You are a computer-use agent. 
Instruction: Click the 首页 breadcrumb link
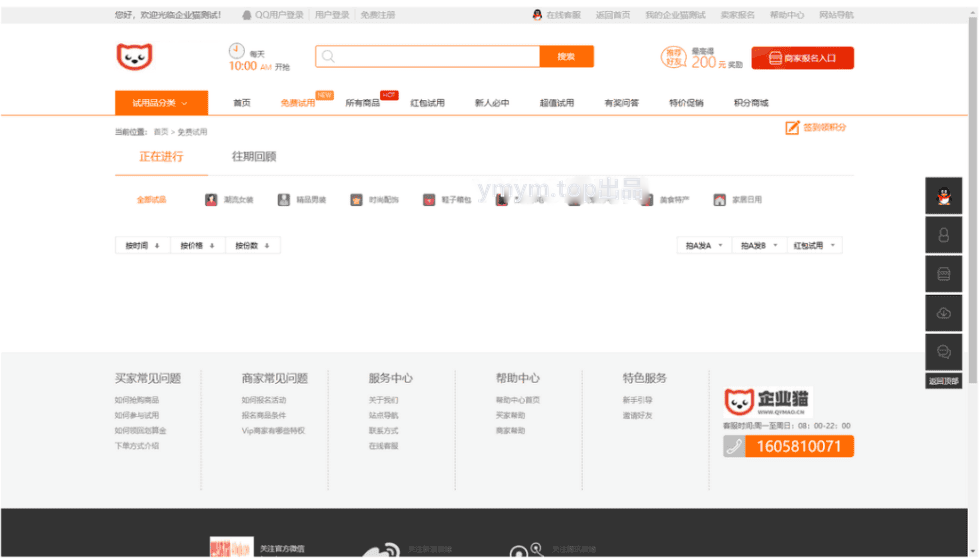[x=161, y=132]
